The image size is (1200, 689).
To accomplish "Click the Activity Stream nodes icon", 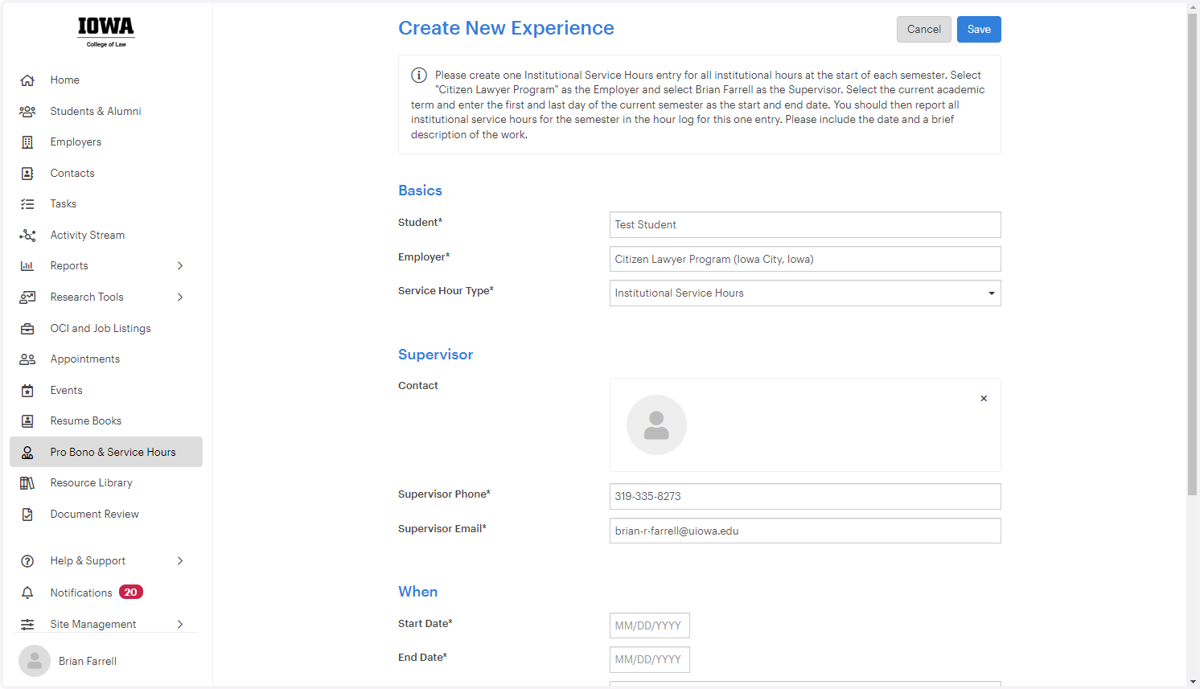I will click(27, 235).
